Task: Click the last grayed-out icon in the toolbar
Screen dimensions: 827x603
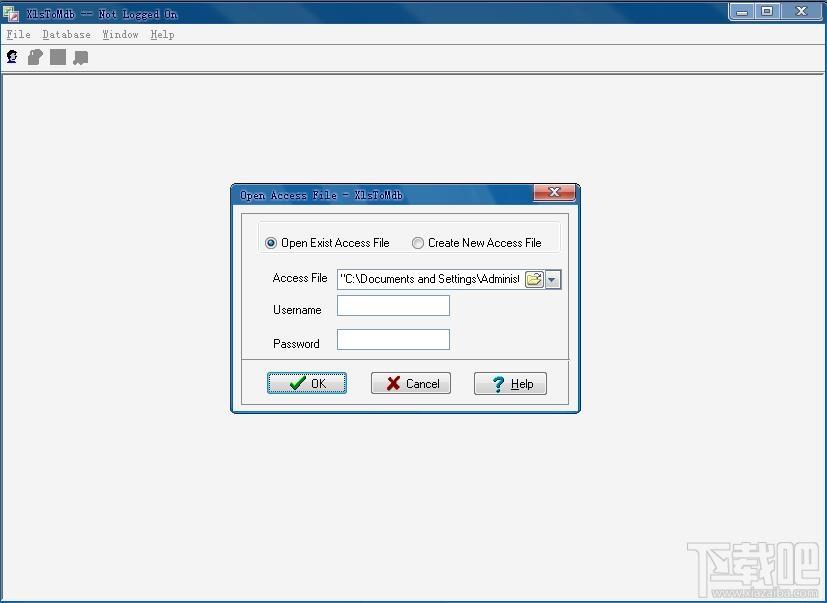Action: coord(81,58)
